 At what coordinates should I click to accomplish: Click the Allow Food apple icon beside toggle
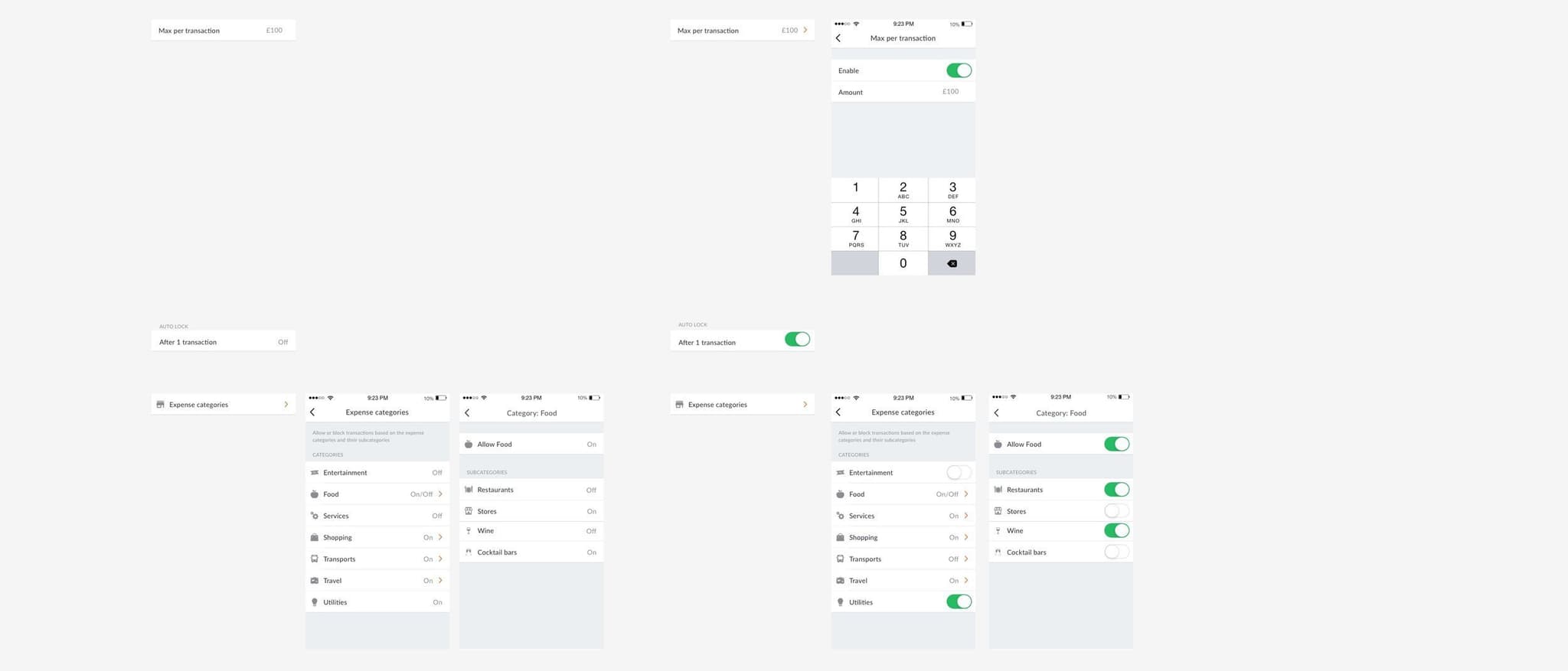(x=998, y=444)
